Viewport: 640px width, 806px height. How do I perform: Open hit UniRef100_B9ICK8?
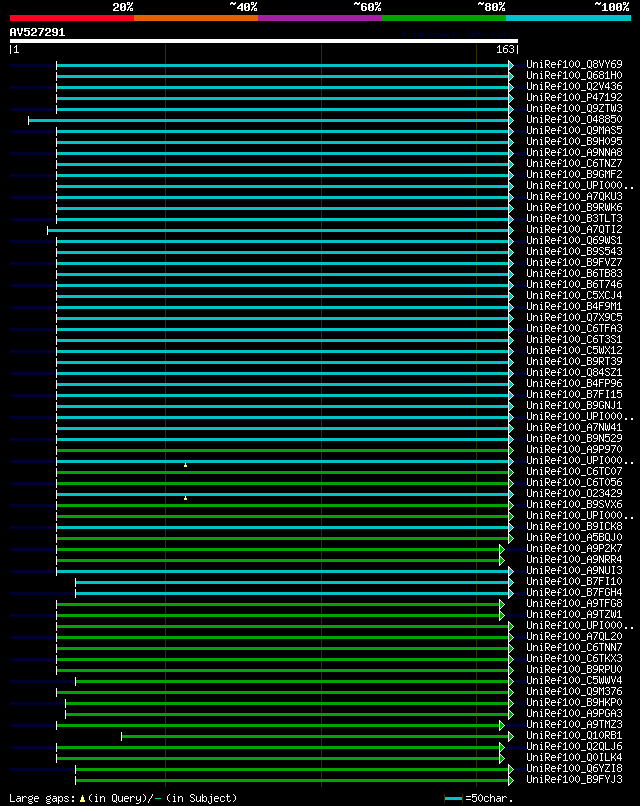tap(574, 526)
